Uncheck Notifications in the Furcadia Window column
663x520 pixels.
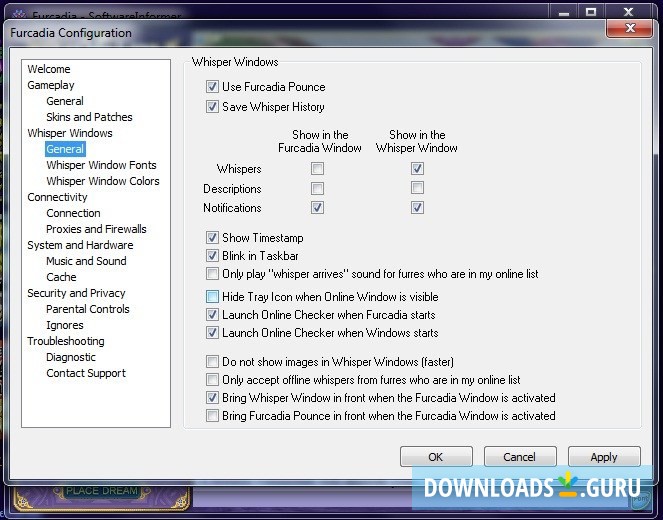(x=318, y=208)
